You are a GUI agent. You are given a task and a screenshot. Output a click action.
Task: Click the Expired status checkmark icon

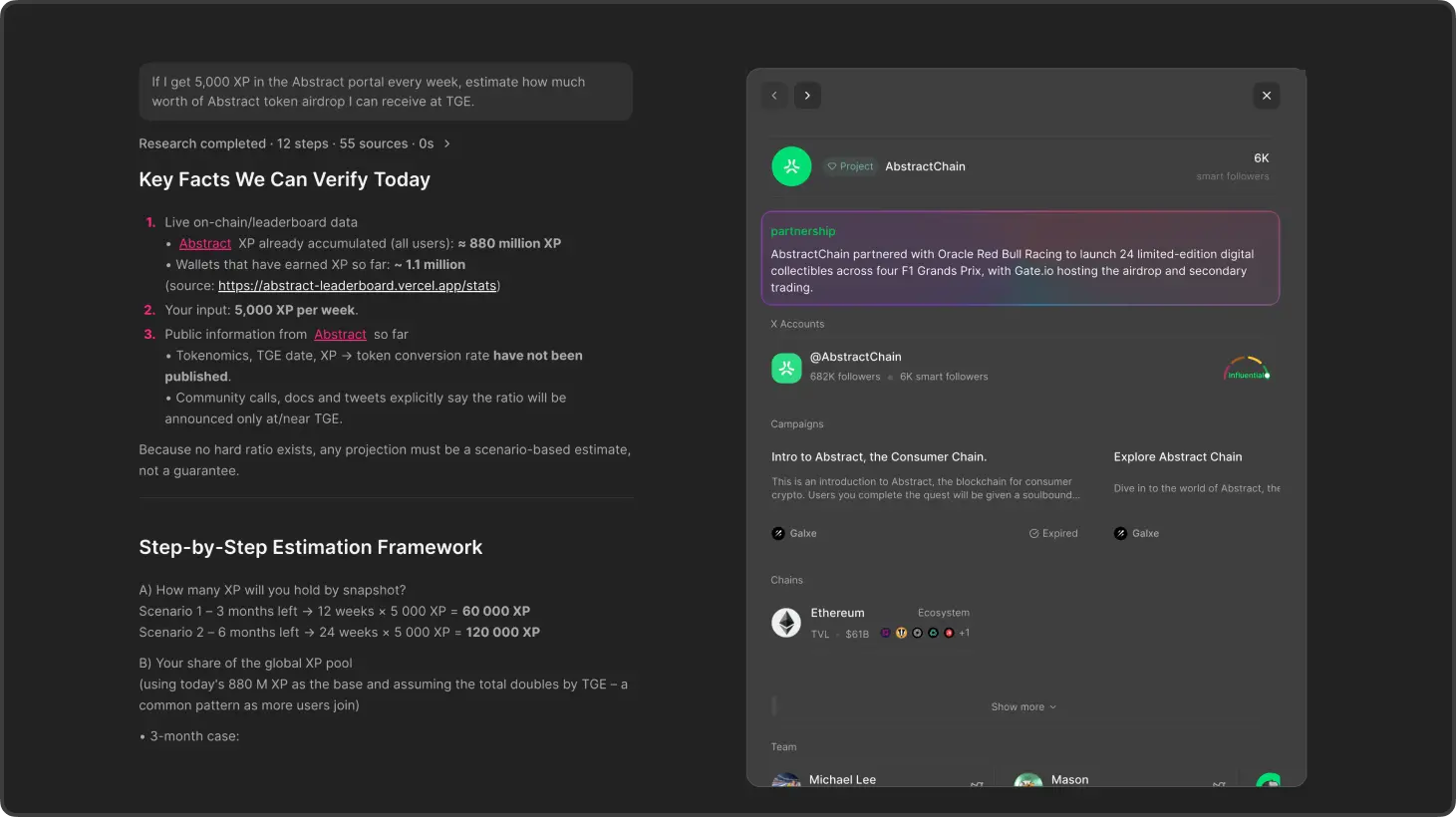(1033, 533)
